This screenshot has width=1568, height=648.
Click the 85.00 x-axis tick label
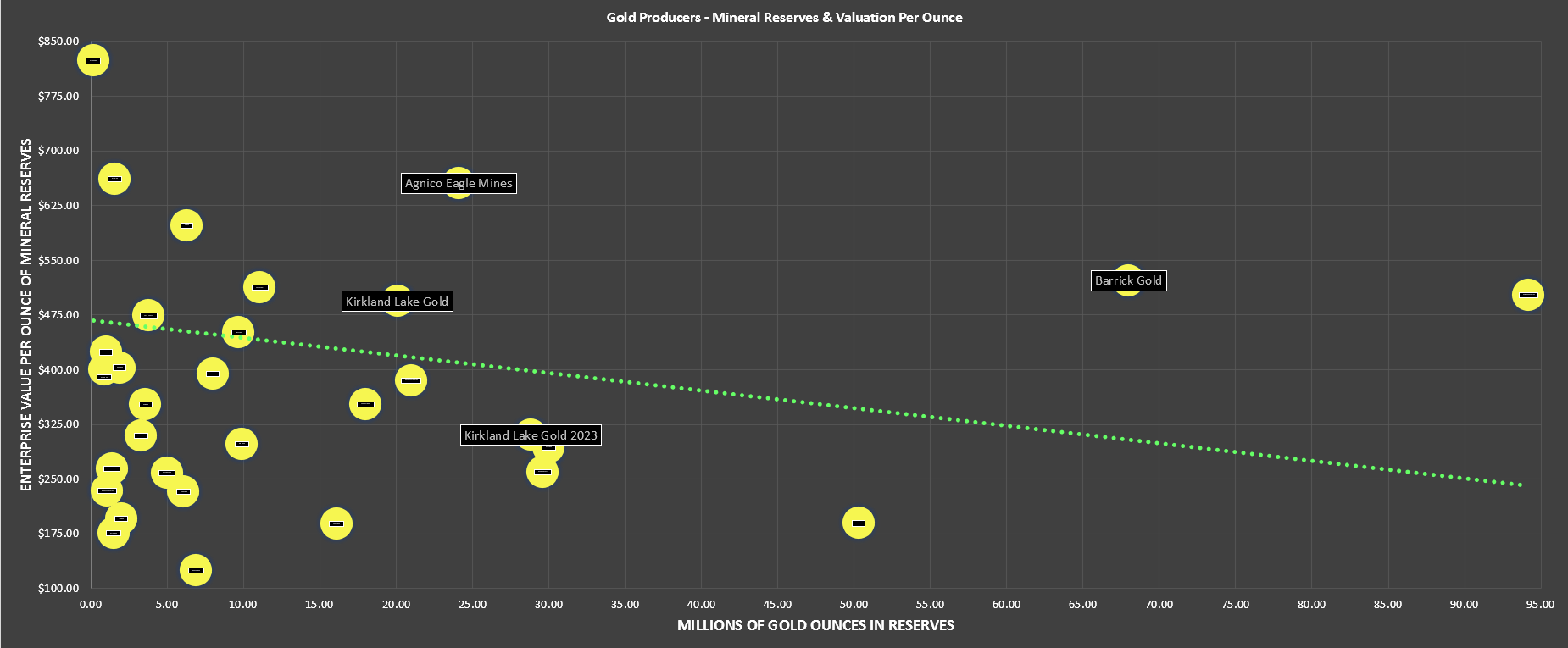coord(1387,605)
